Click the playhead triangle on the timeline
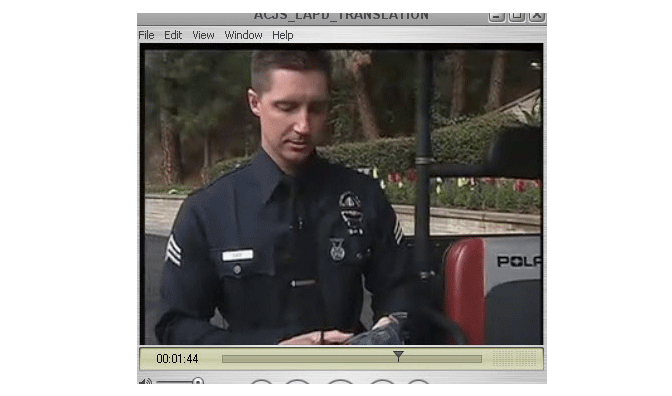This screenshot has width=672, height=396. tap(398, 356)
